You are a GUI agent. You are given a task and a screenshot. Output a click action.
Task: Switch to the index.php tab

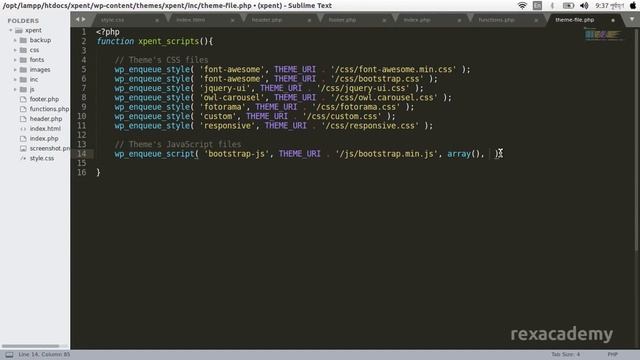(417, 20)
